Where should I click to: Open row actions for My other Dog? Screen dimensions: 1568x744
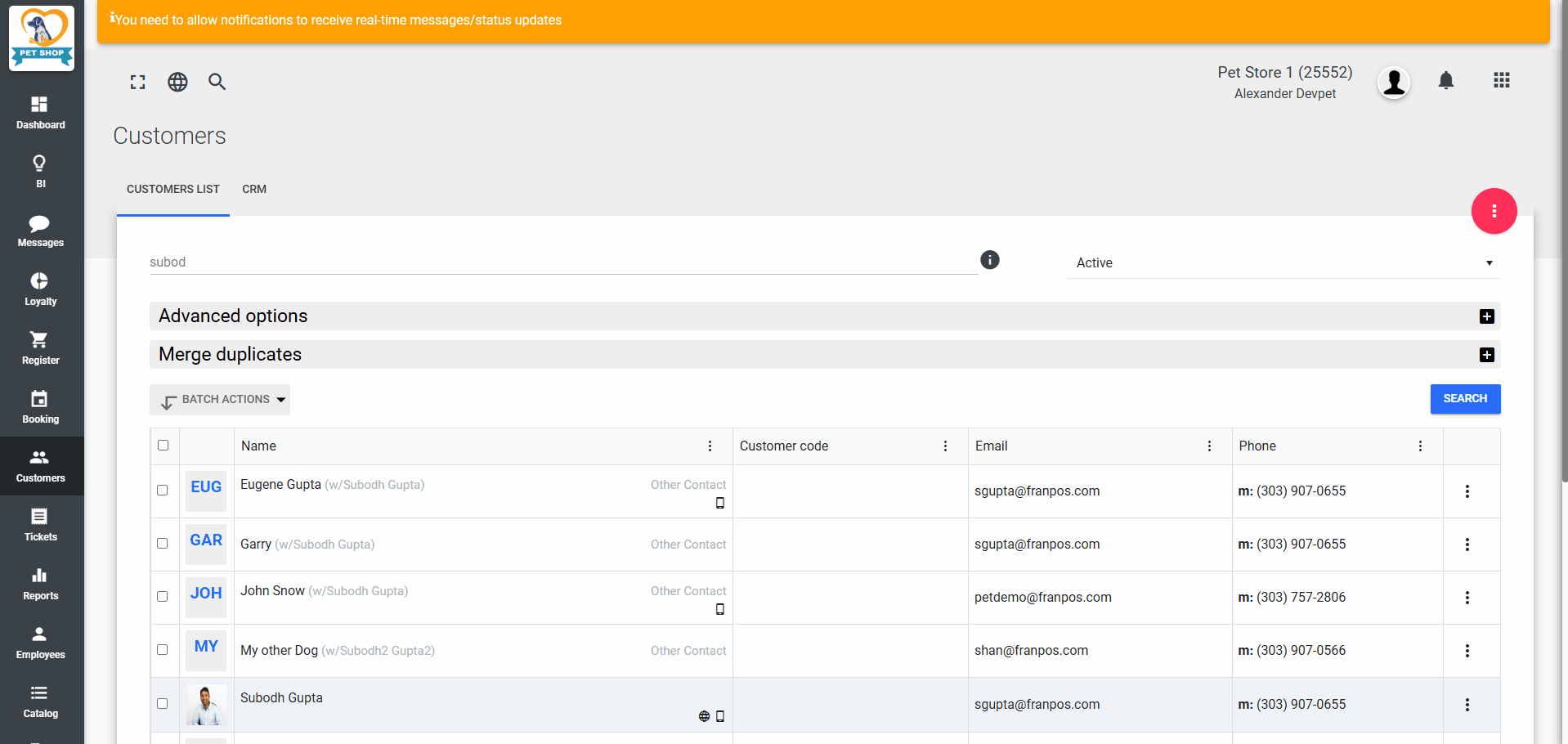tap(1467, 651)
